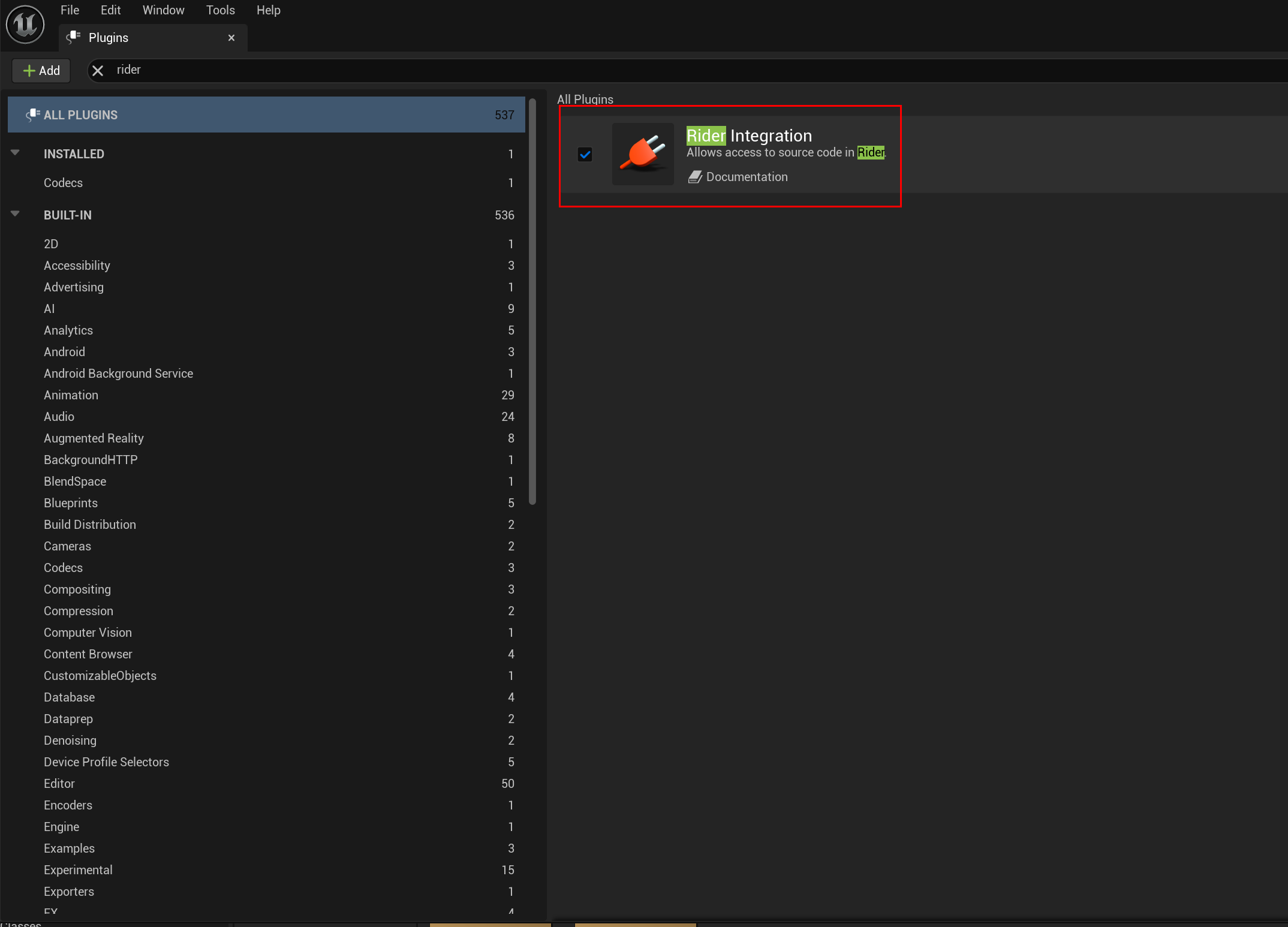Image resolution: width=1288 pixels, height=927 pixels.
Task: Click the category list vertical scrollbar
Action: pos(532,300)
